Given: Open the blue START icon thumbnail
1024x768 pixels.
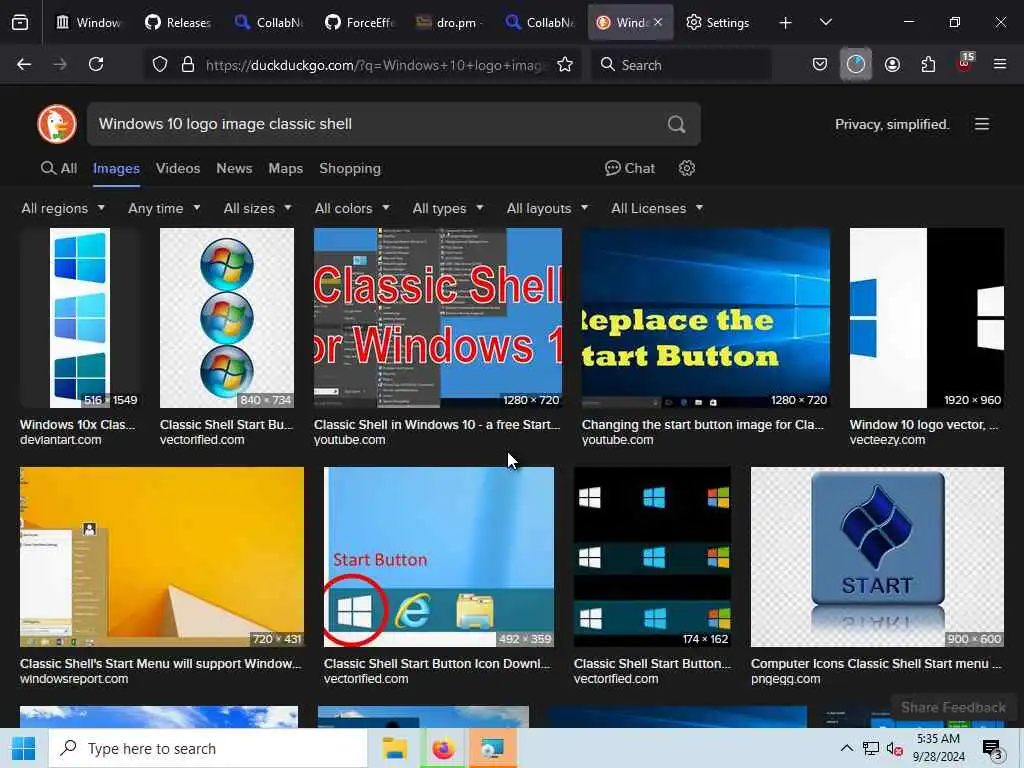Looking at the screenshot, I should coord(877,557).
